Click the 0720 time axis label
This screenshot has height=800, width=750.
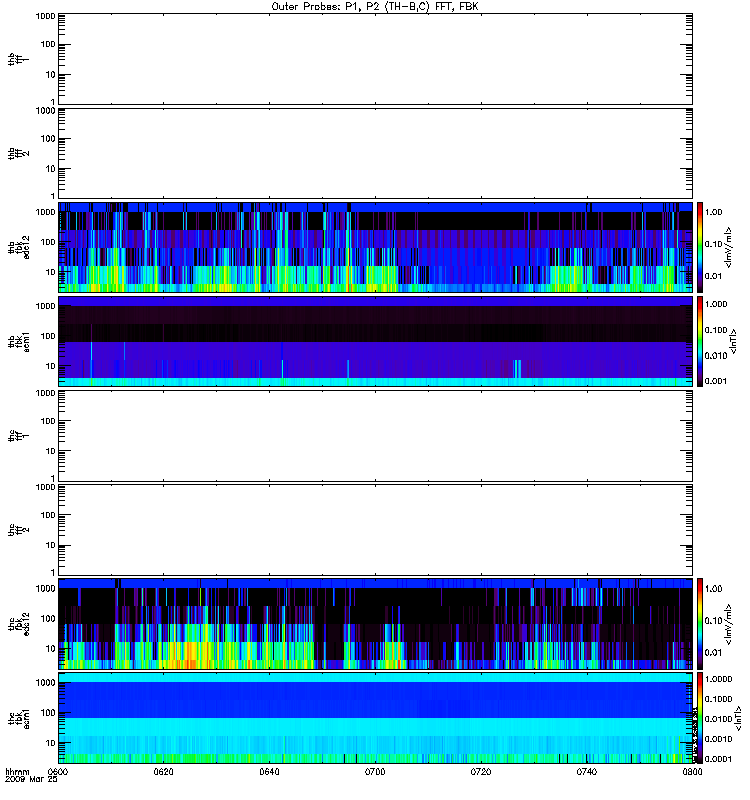(x=481, y=771)
